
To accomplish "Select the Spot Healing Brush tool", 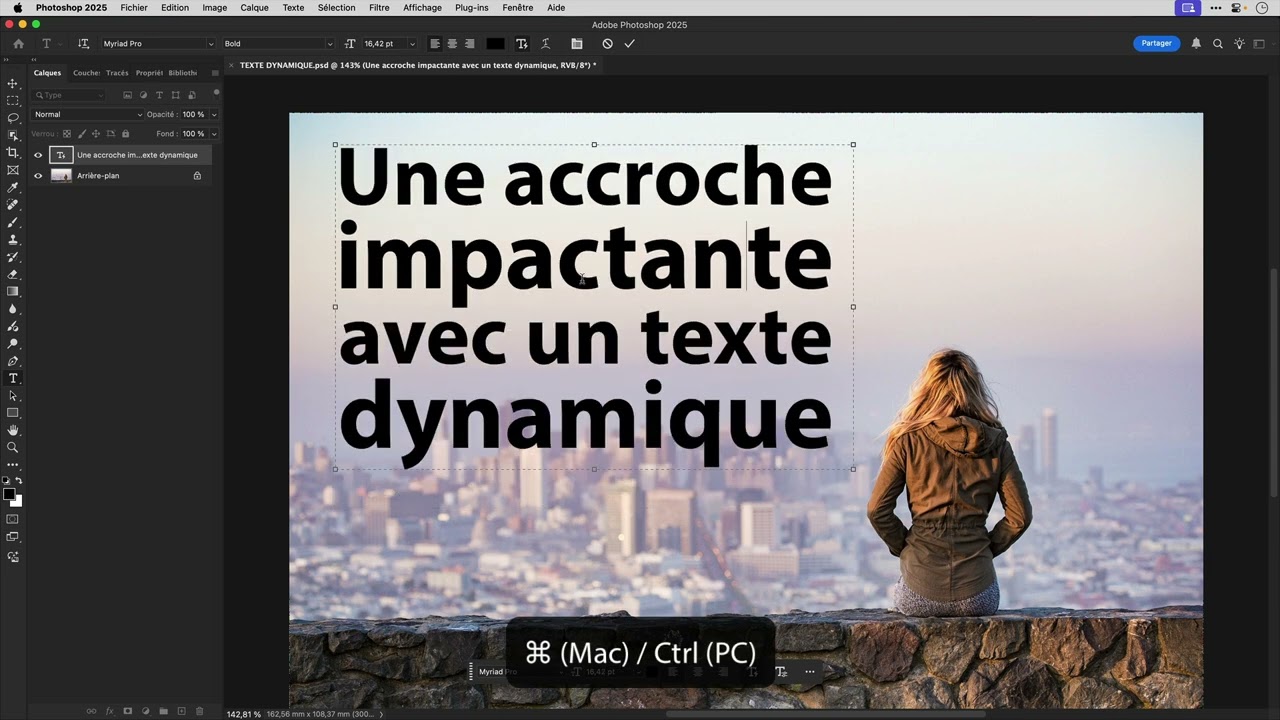I will click(13, 205).
